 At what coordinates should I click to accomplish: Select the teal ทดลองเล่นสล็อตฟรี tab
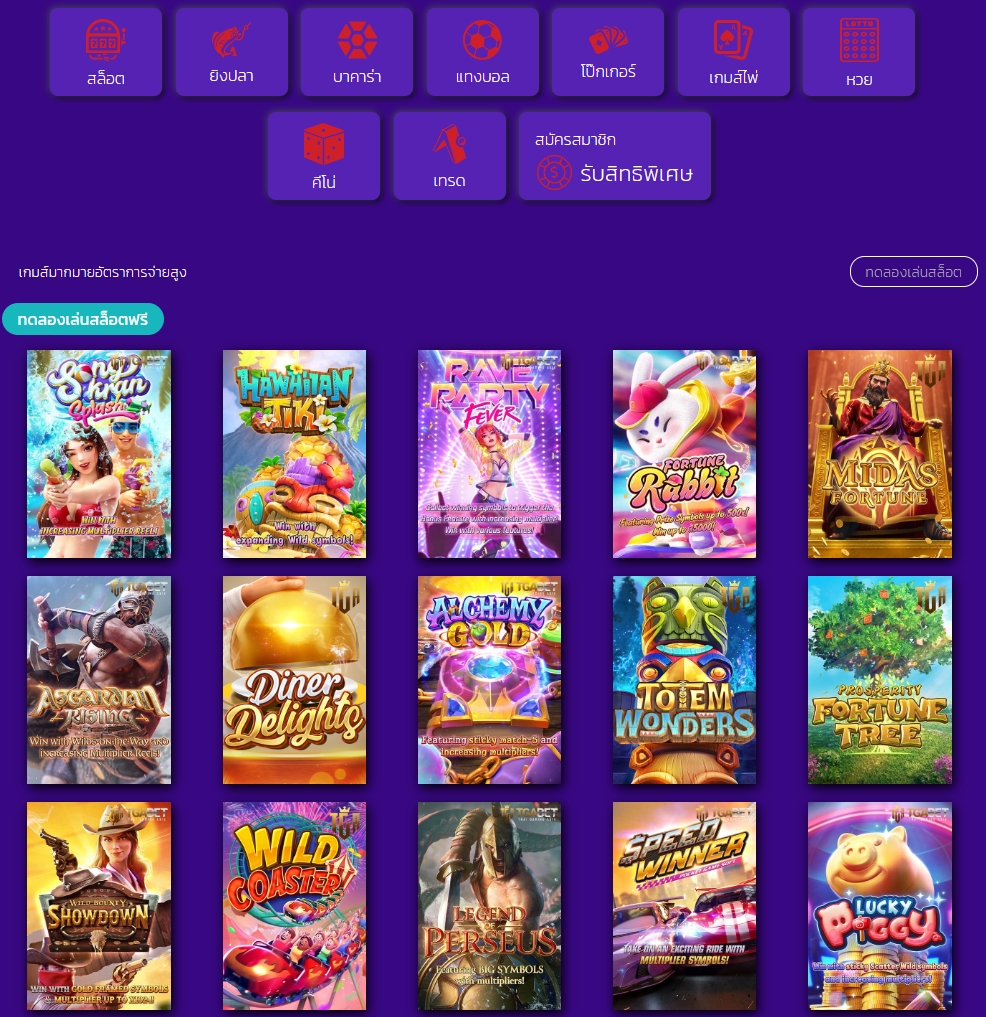83,319
